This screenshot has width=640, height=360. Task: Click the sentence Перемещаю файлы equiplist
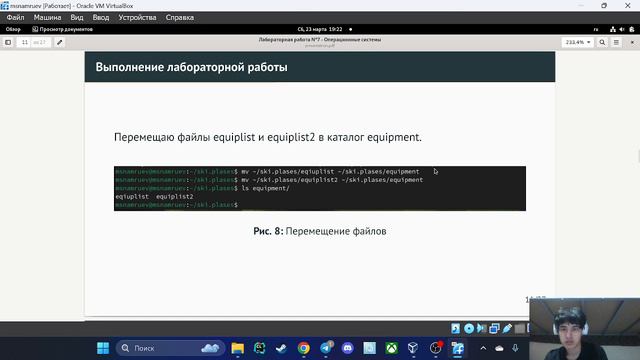[268, 138]
